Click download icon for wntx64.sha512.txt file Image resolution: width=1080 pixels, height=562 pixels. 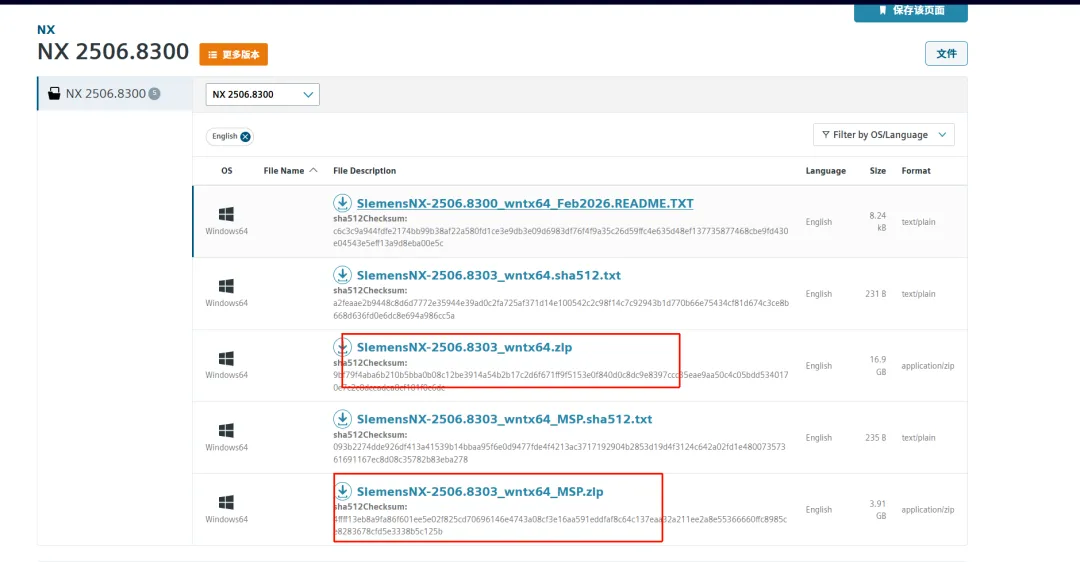point(342,274)
